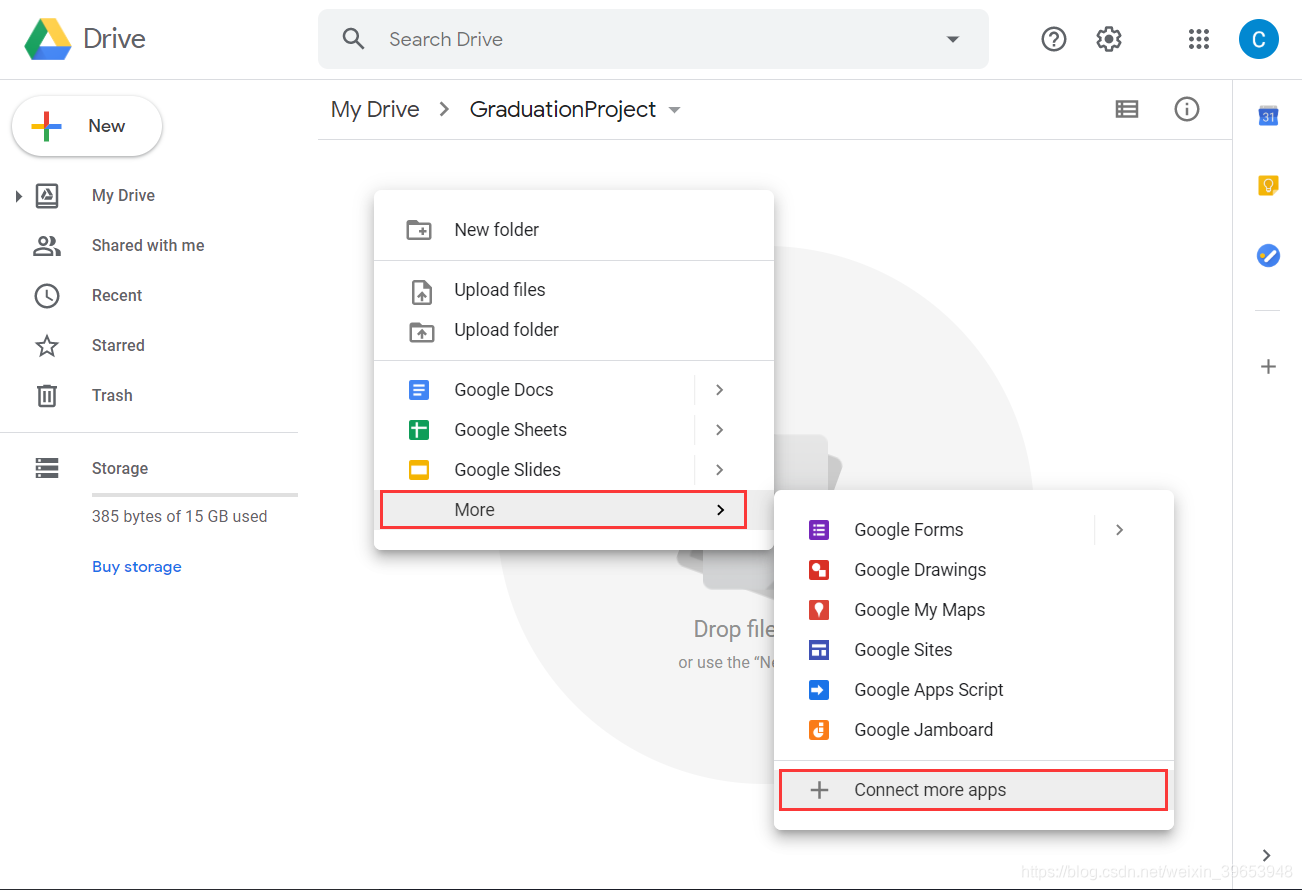Select Google Drawings menu item
Viewport: 1302px width, 890px height.
tap(974, 570)
